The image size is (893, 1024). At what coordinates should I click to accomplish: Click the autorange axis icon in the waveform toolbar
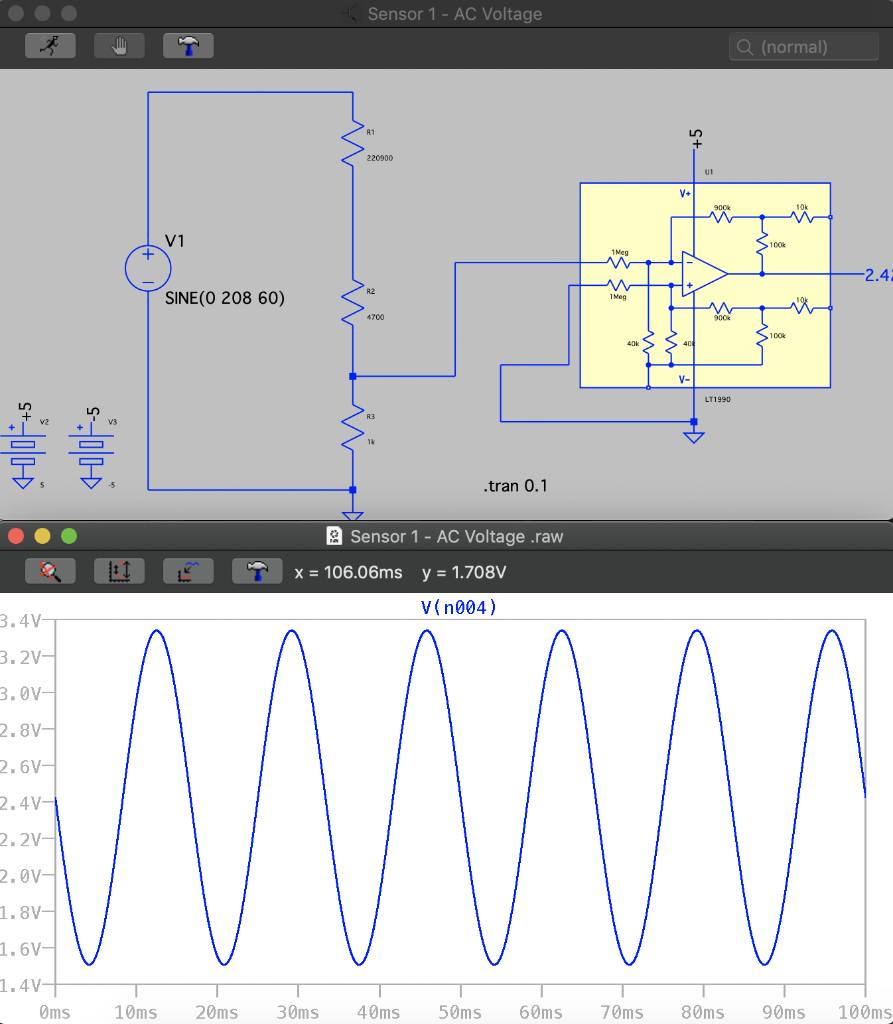point(119,571)
